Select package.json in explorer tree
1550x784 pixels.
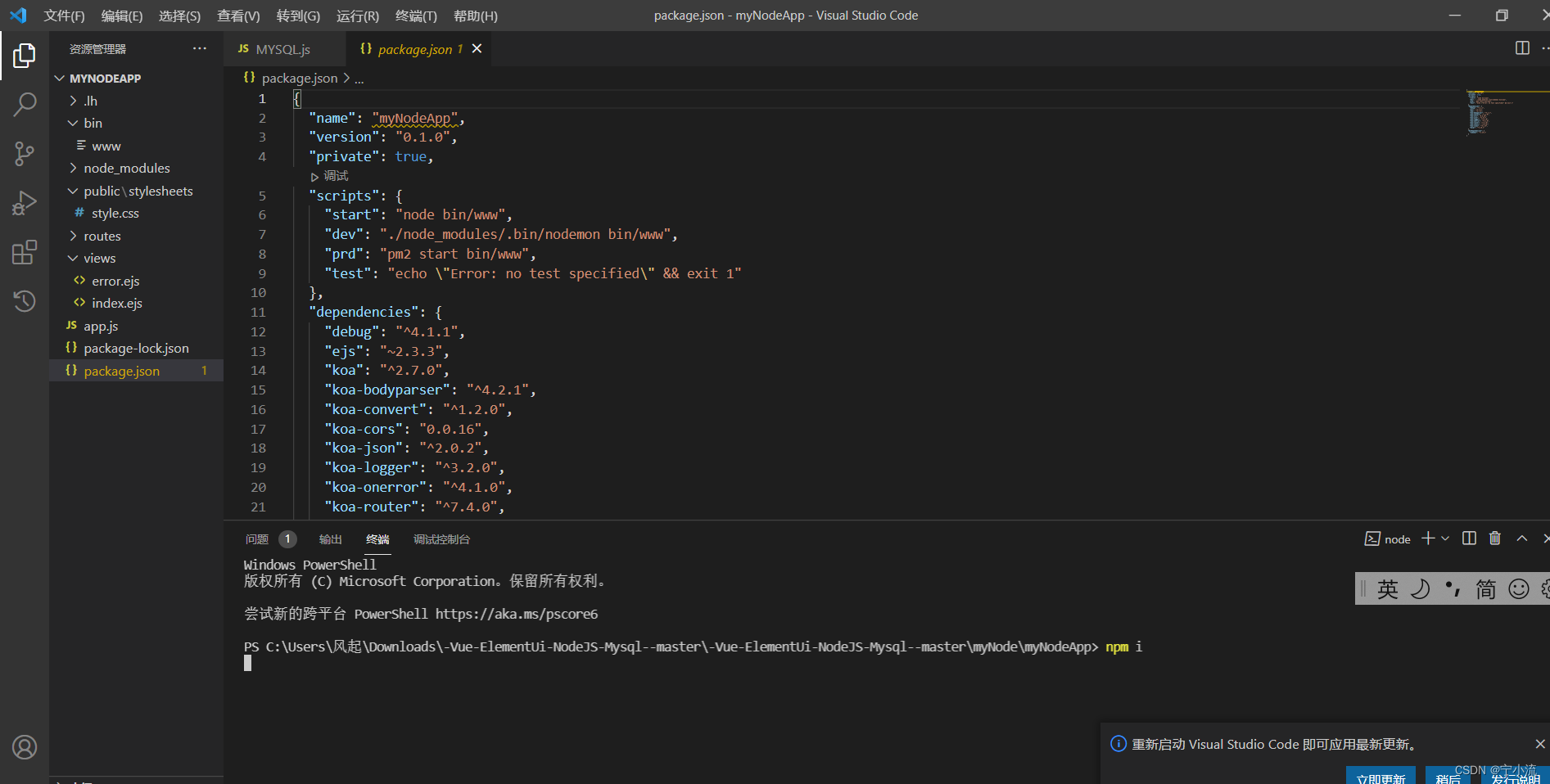point(136,371)
